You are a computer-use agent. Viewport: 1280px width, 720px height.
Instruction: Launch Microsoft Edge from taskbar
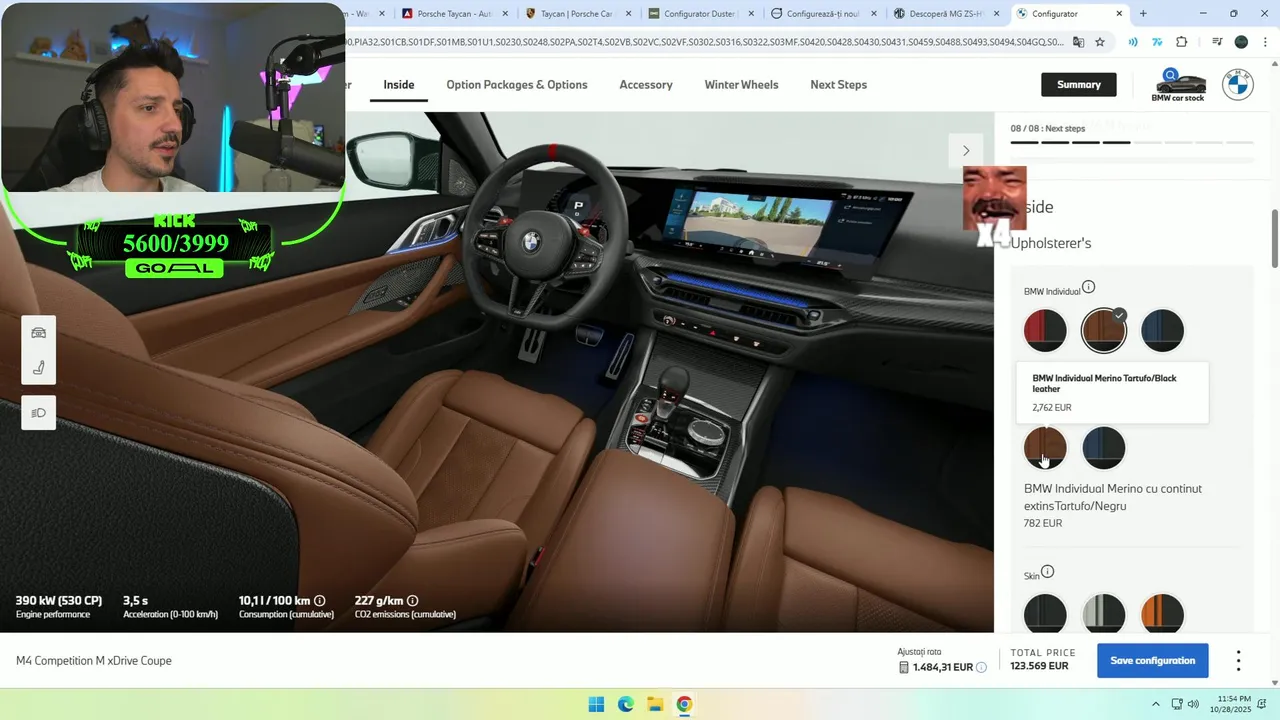tap(625, 704)
